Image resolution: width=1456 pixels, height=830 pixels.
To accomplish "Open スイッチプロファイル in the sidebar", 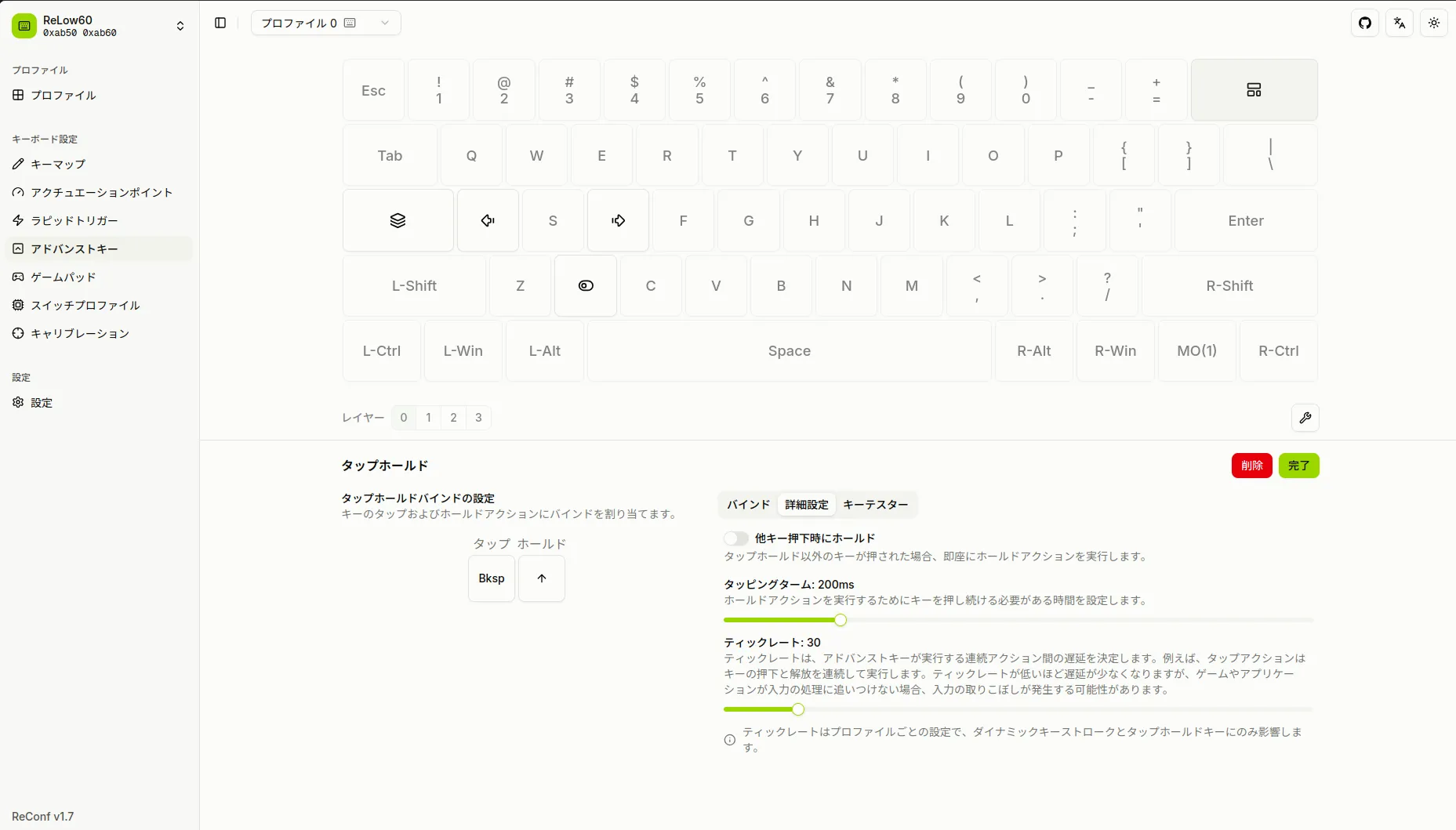I will [x=98, y=305].
